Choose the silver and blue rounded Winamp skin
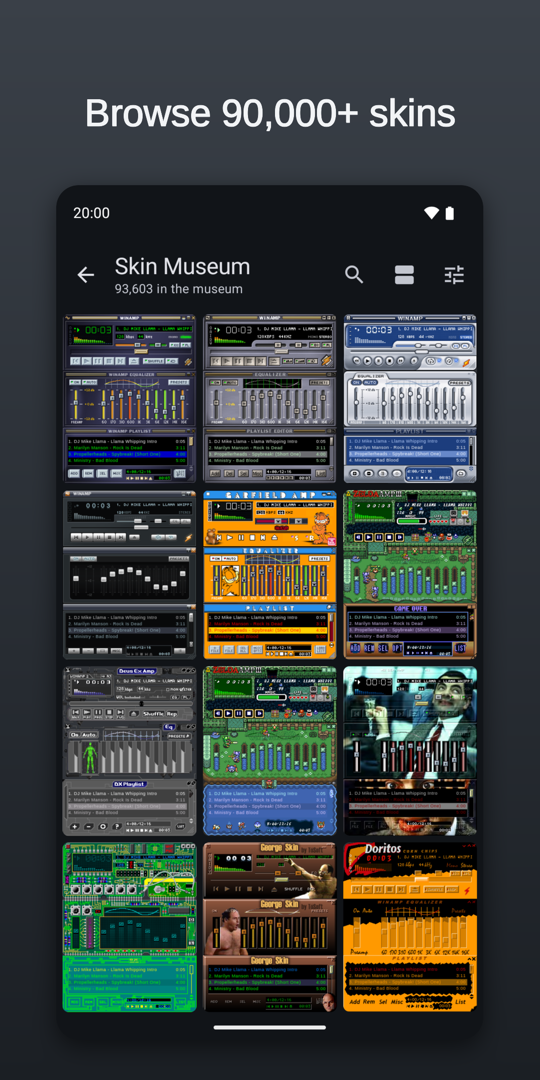This screenshot has height=1080, width=540. (x=410, y=399)
